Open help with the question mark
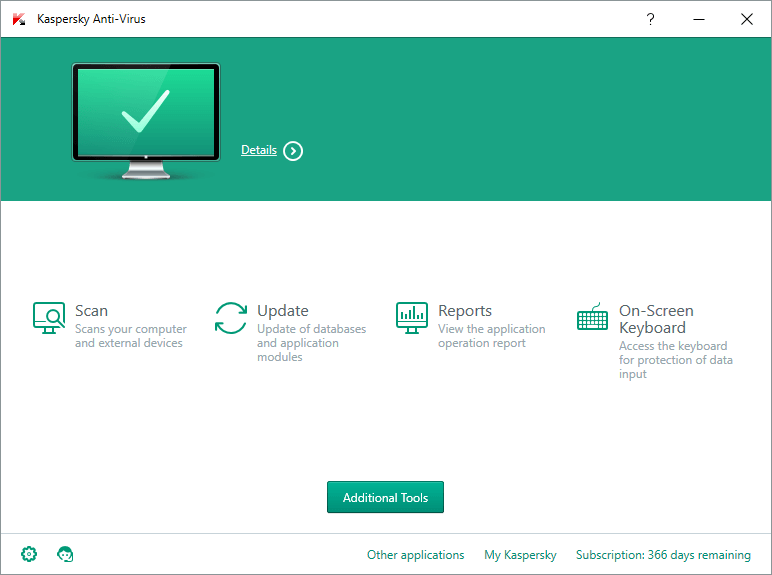 click(650, 19)
